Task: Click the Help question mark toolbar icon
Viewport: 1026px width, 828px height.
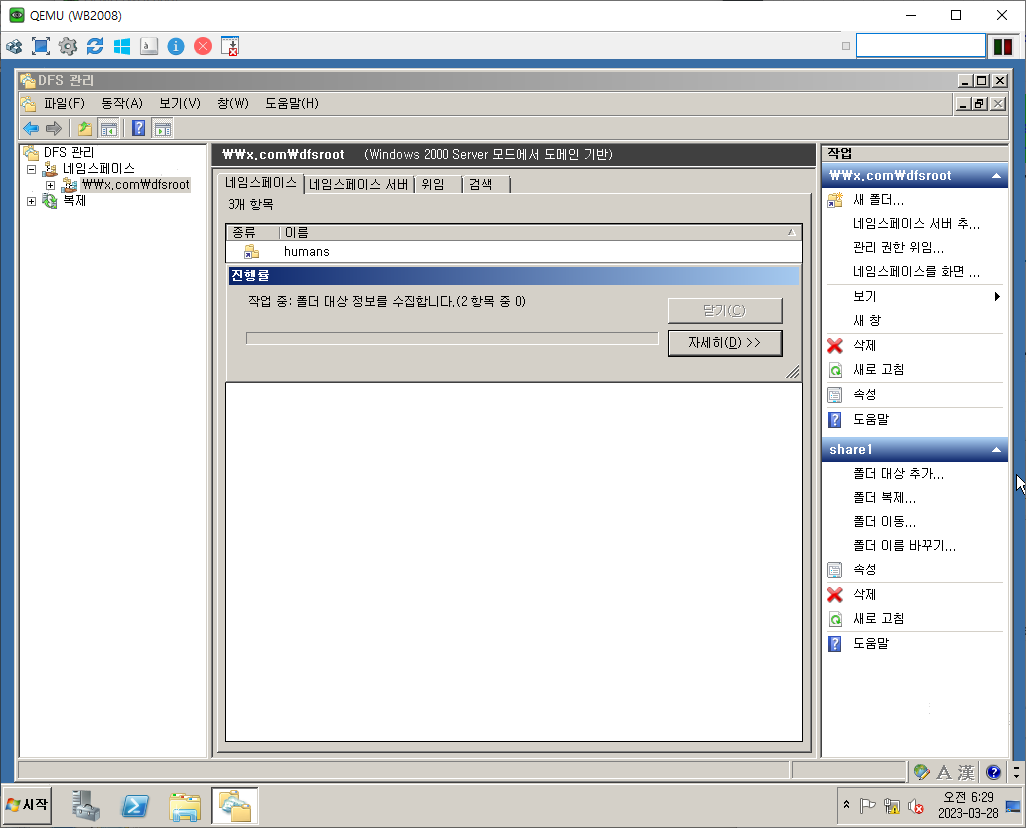Action: click(x=138, y=128)
